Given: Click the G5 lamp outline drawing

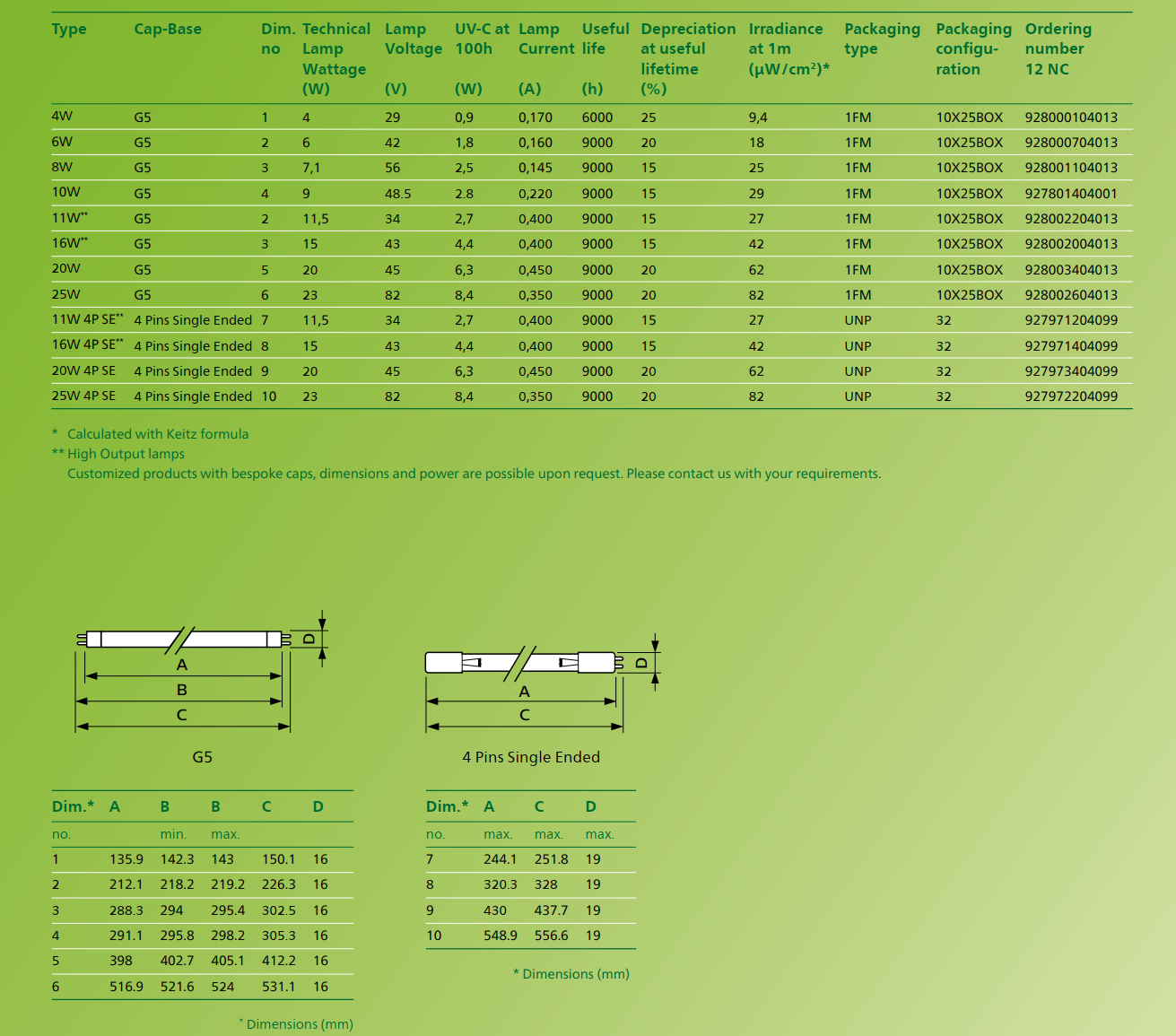Looking at the screenshot, I should 184,640.
